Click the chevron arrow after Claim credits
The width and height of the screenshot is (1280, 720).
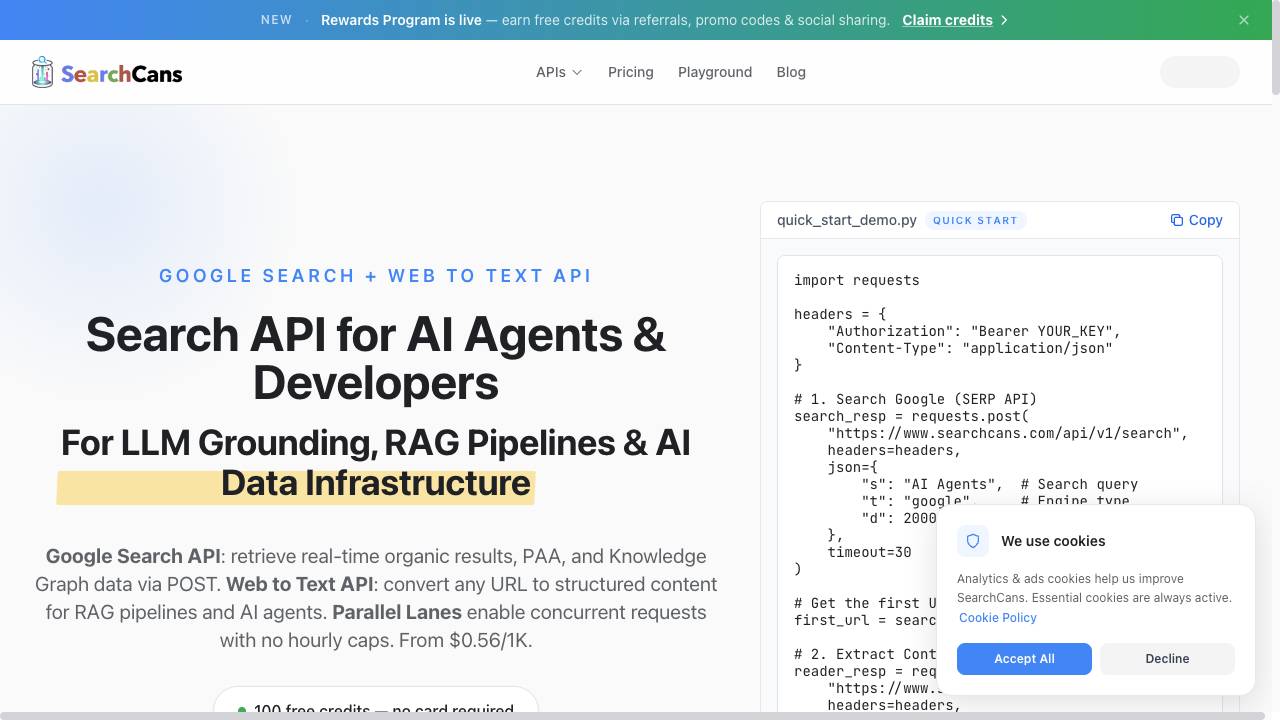pos(1004,20)
